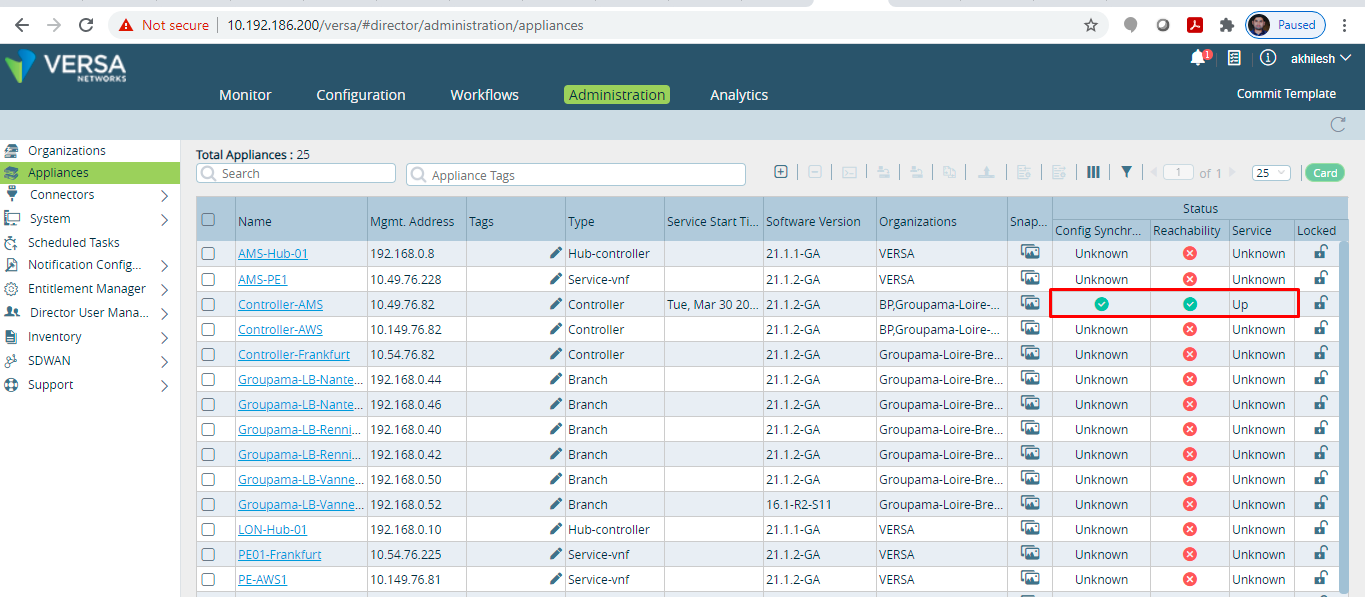Click the browser reload button
The image size is (1365, 597).
86,25
